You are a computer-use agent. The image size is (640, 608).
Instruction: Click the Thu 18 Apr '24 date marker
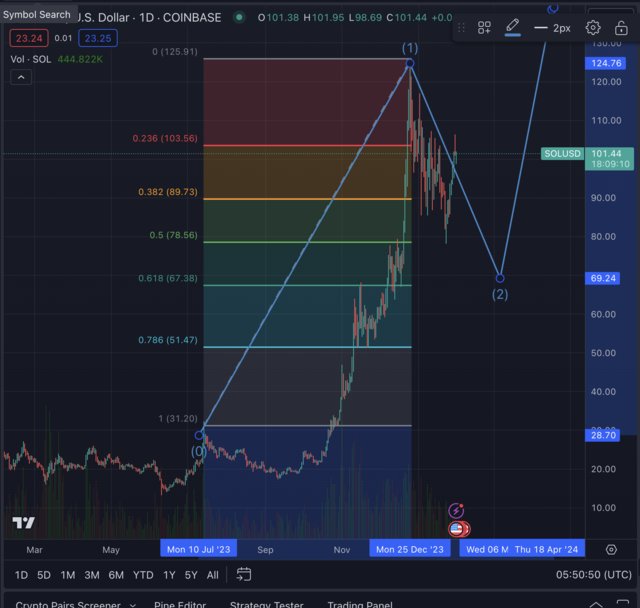pyautogui.click(x=546, y=549)
